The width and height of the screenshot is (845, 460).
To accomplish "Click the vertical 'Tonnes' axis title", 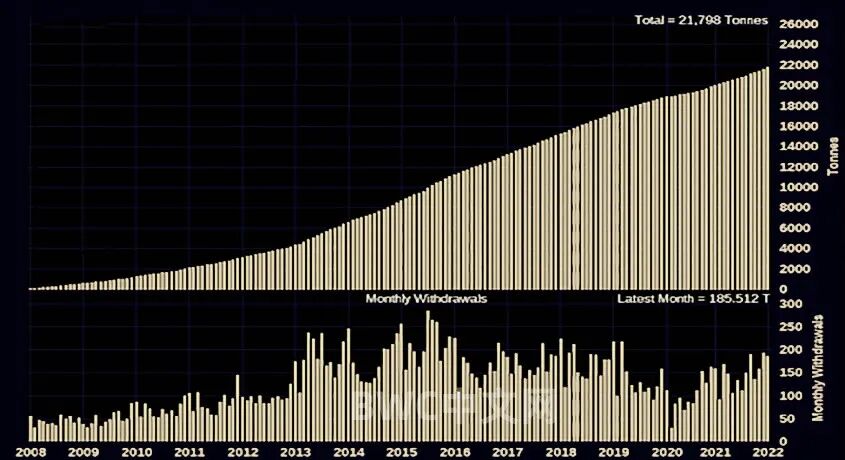I will (834, 156).
